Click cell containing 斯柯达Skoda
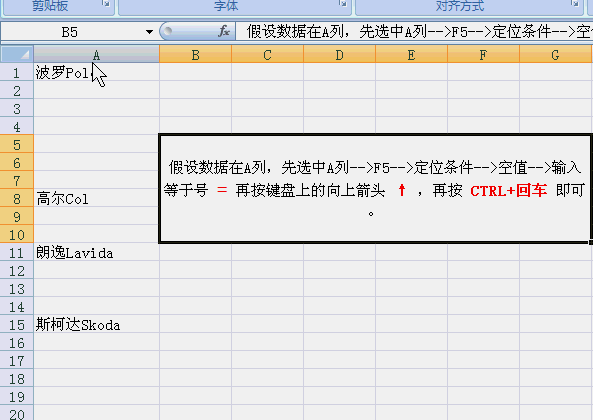 tap(96, 325)
